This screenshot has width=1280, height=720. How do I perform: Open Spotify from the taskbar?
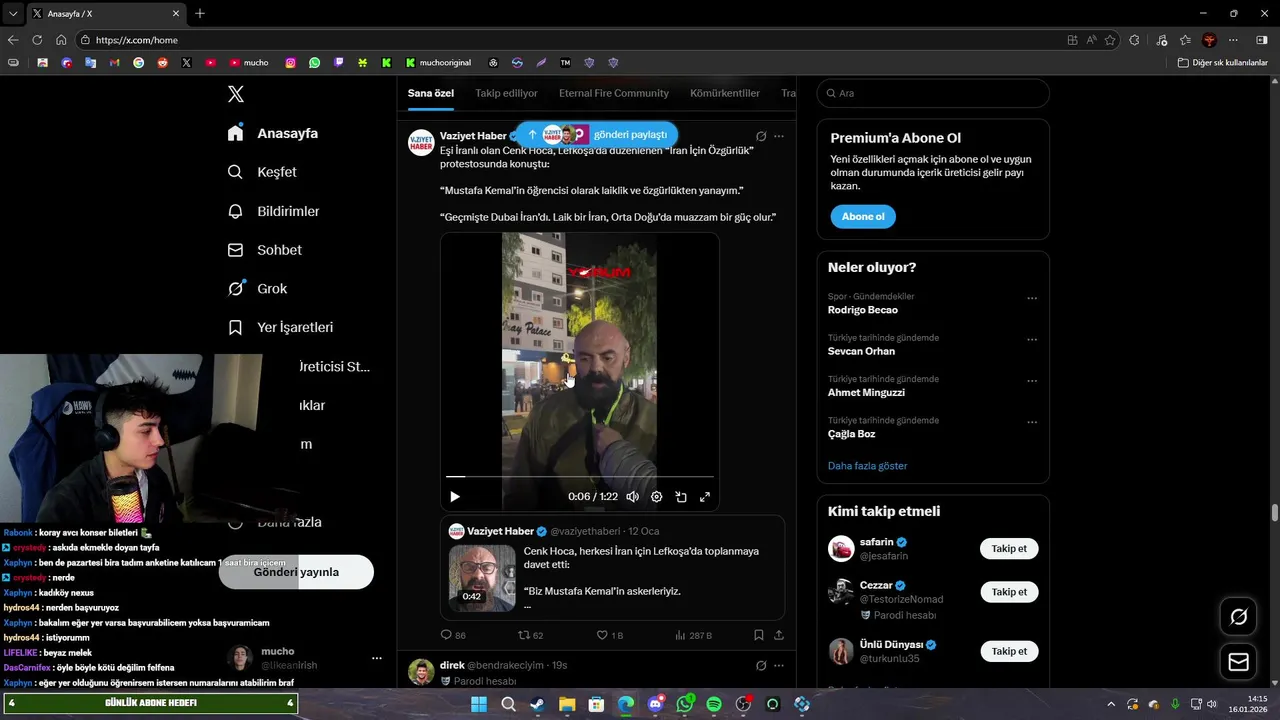coord(714,704)
